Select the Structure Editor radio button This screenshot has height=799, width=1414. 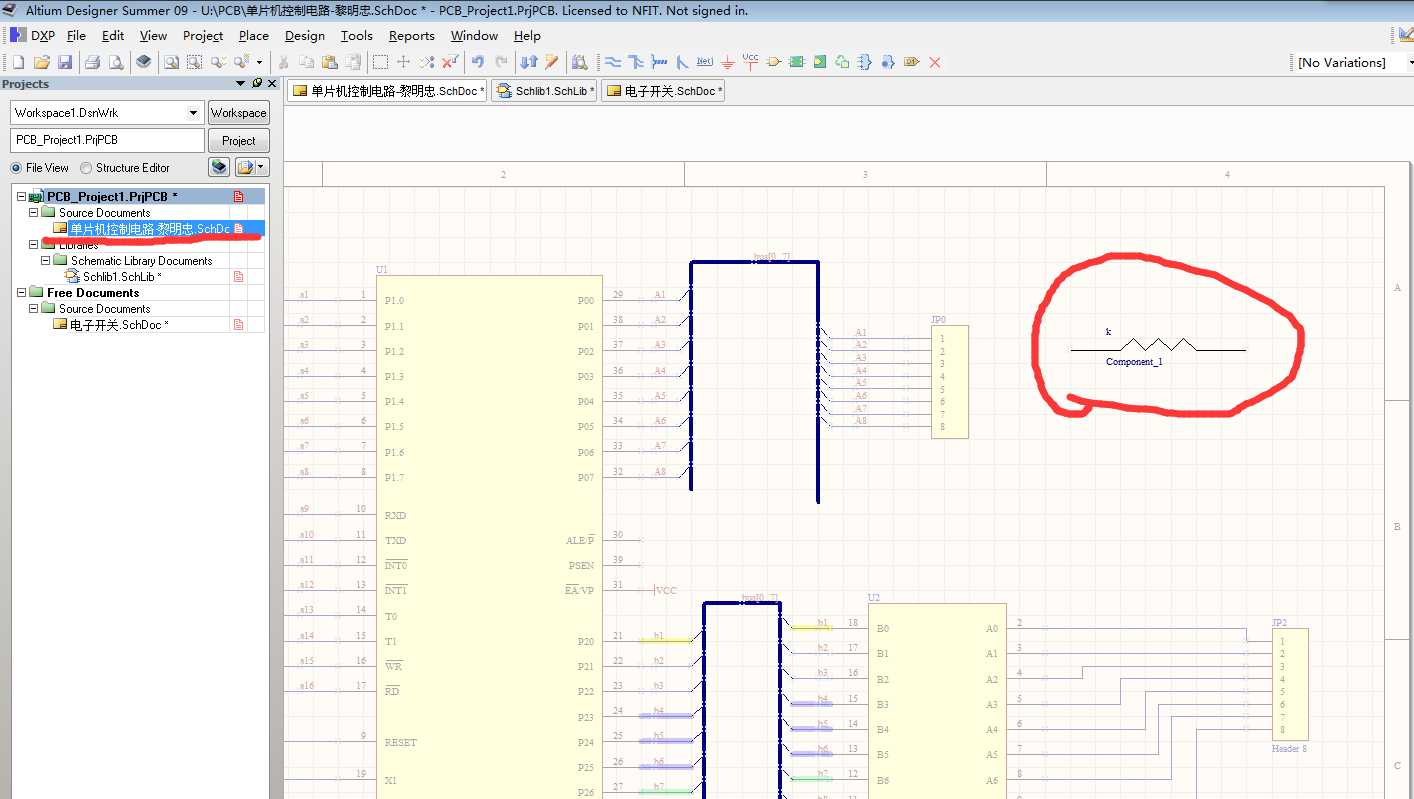coord(86,168)
